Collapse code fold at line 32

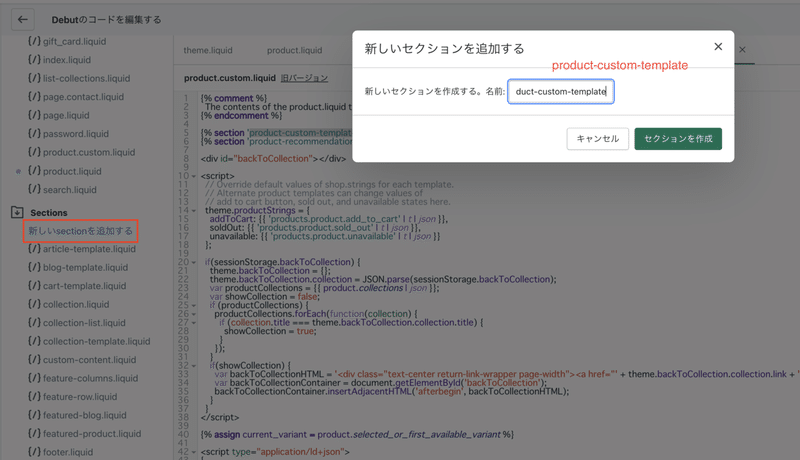(x=194, y=366)
